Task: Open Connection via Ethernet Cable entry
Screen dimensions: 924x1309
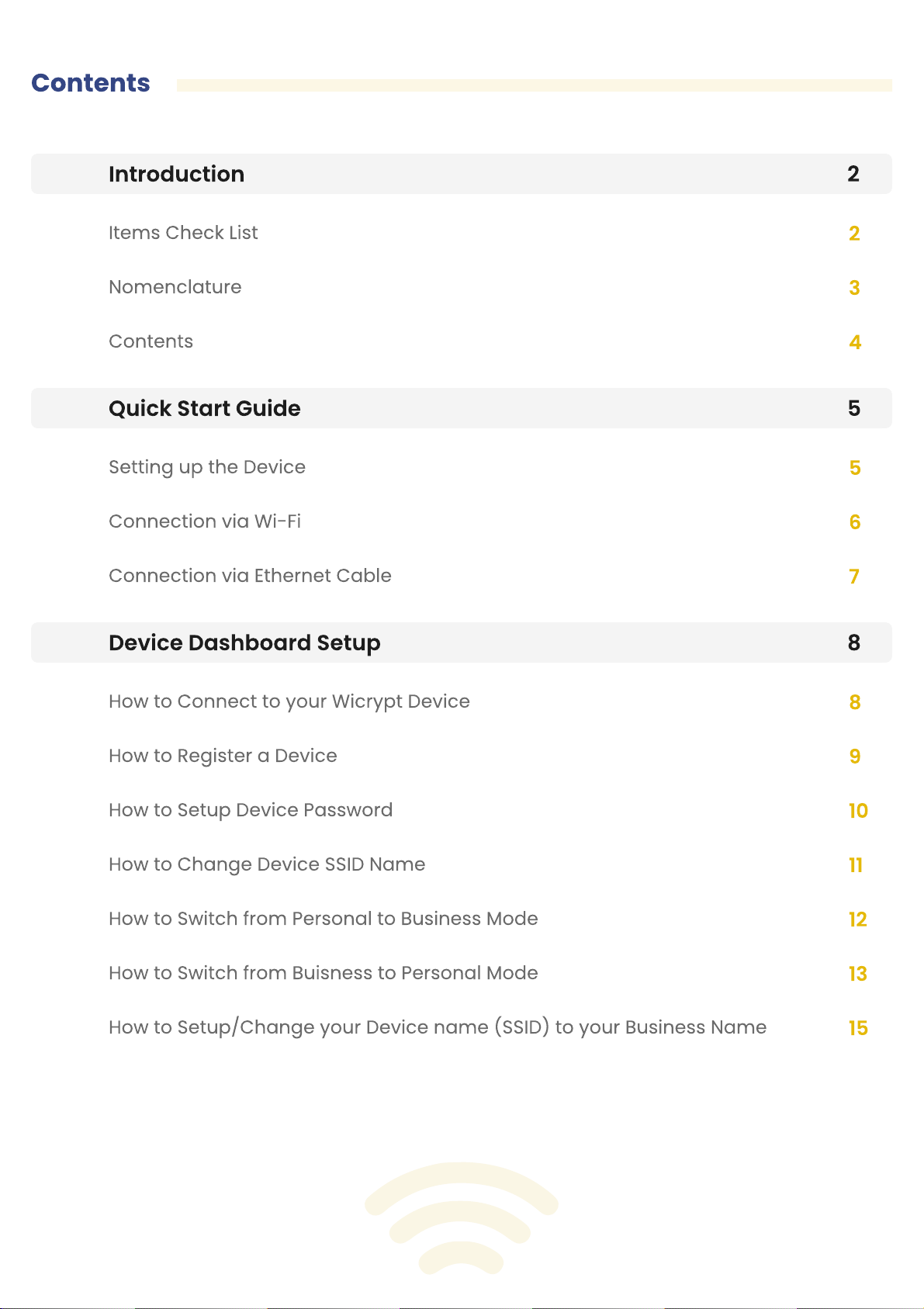Action: point(250,576)
